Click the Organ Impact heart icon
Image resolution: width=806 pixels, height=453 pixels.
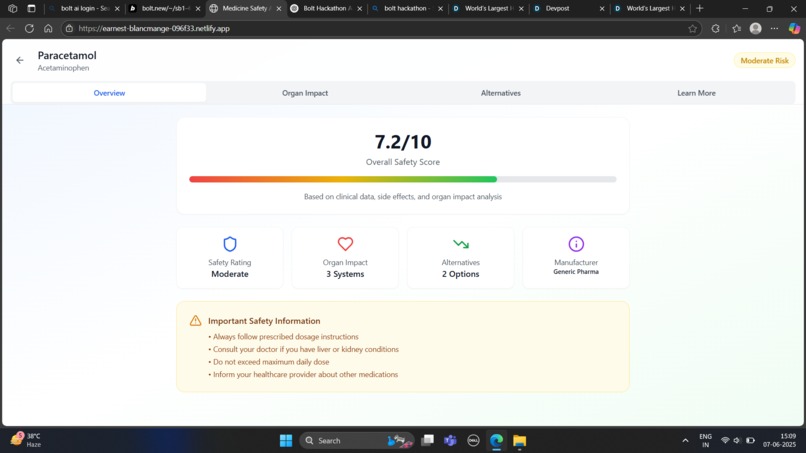(x=345, y=244)
